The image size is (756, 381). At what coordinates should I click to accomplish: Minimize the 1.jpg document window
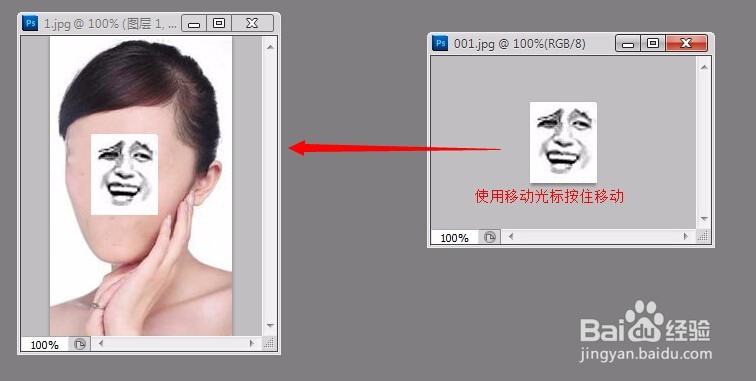[x=194, y=23]
